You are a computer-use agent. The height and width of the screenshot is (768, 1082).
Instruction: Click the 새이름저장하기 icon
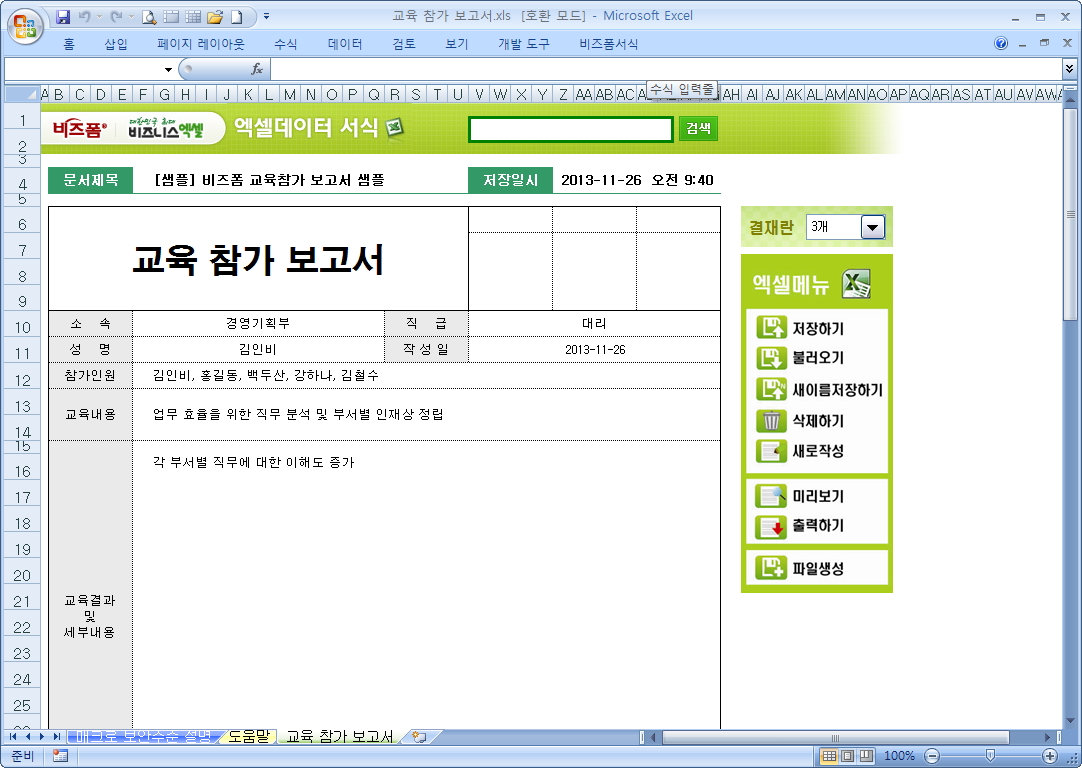(771, 389)
